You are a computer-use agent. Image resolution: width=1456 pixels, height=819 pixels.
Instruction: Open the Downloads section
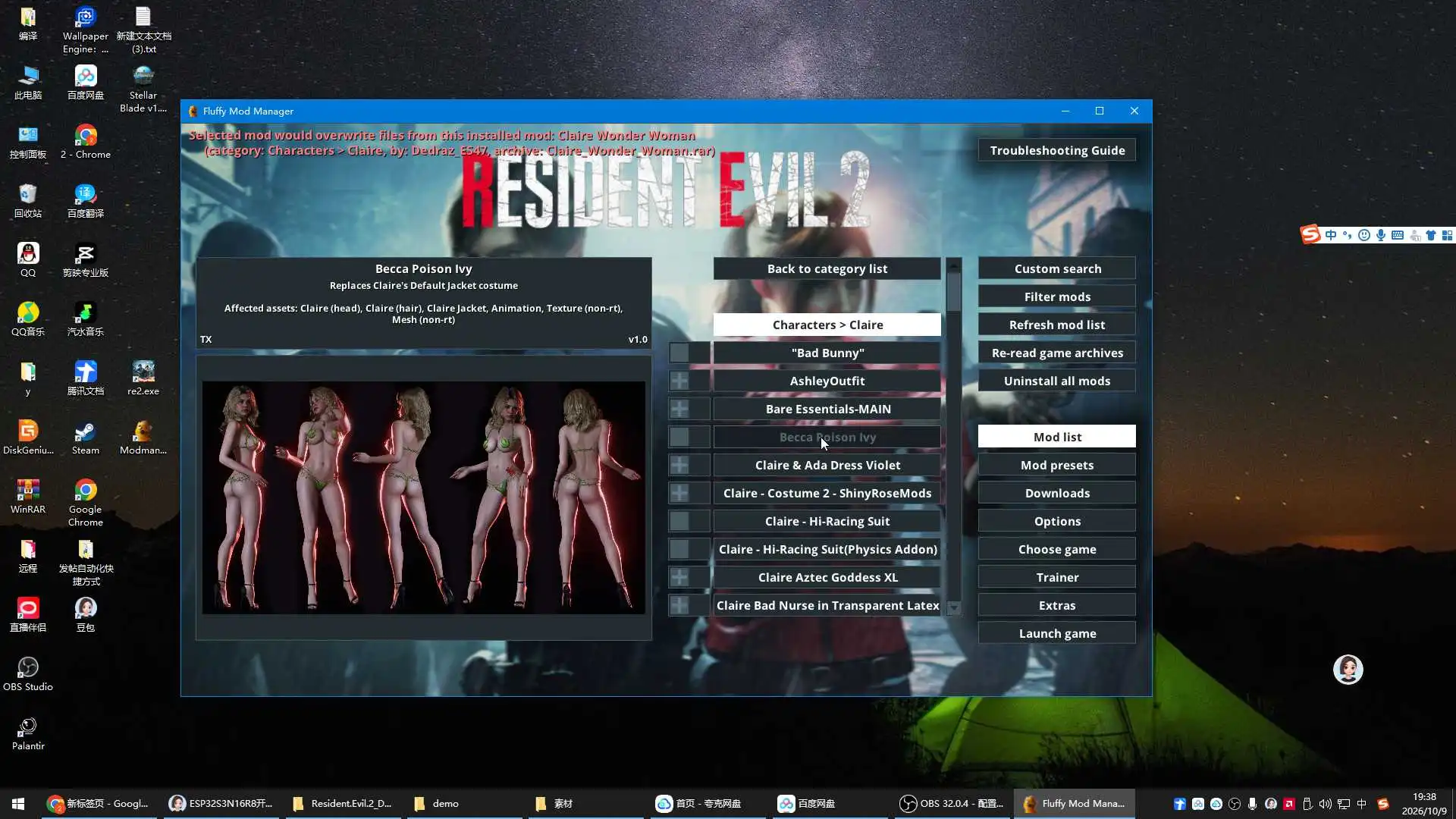(1057, 493)
